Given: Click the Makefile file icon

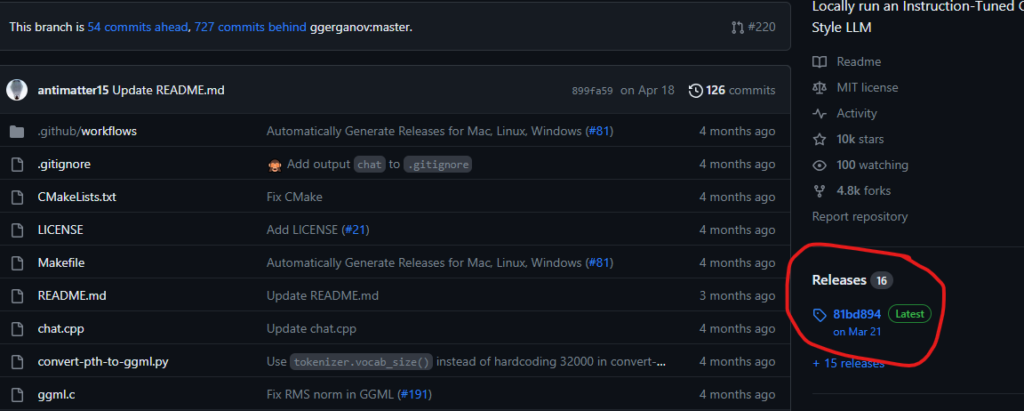Looking at the screenshot, I should pos(17,263).
